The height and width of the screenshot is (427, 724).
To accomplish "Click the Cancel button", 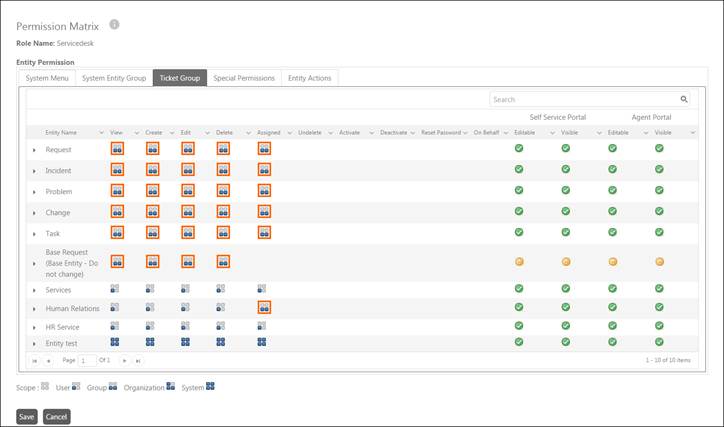I will (x=57, y=416).
